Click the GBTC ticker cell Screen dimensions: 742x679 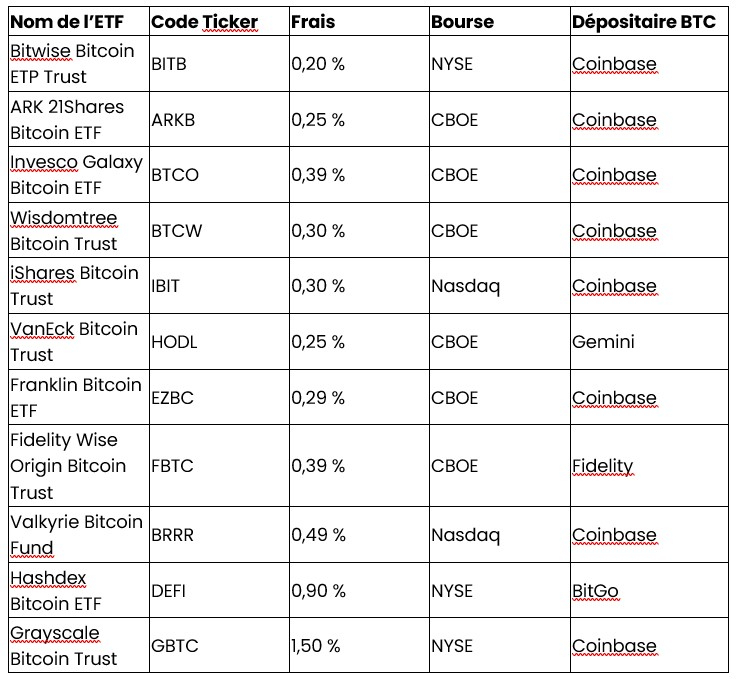[x=173, y=646]
